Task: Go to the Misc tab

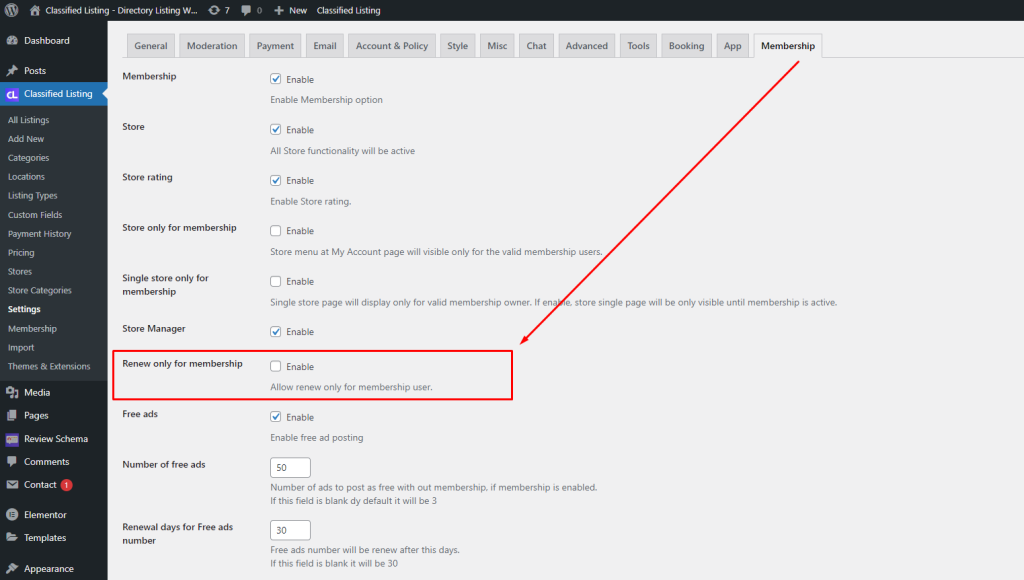Action: click(x=497, y=46)
